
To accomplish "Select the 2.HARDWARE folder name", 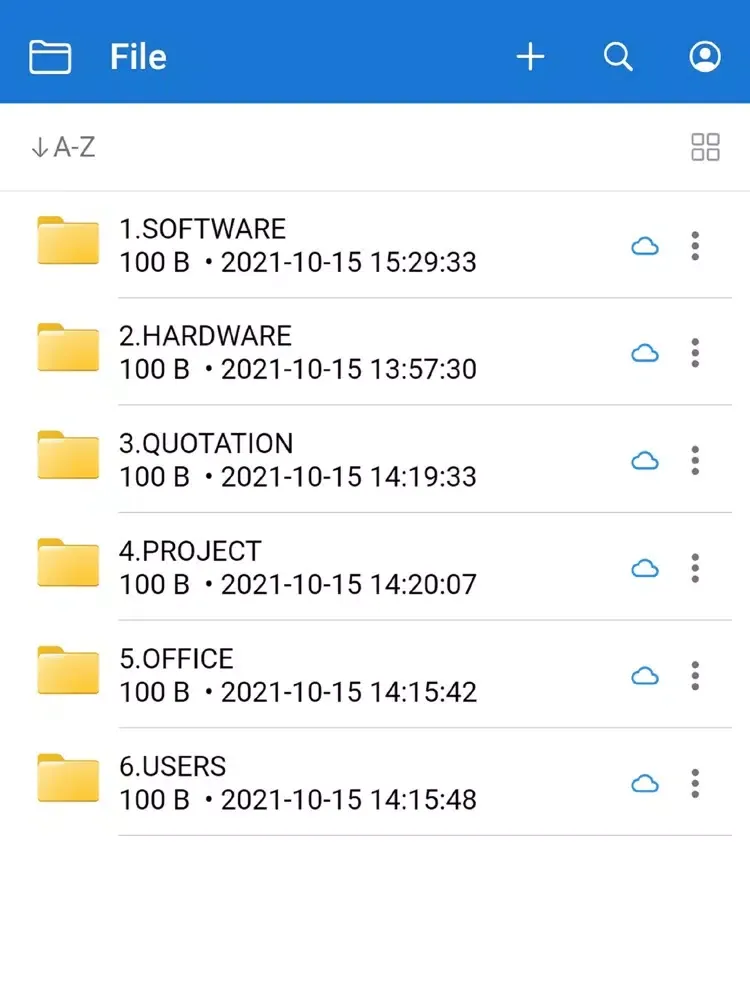I will click(205, 336).
